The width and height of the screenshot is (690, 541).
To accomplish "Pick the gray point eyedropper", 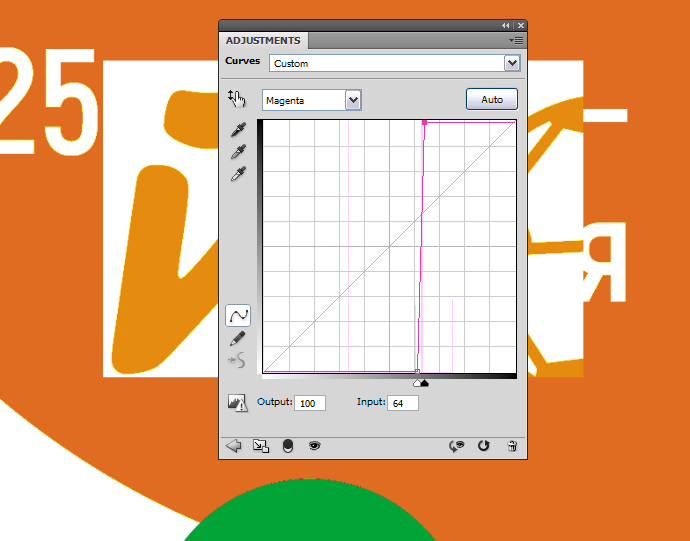I will (238, 152).
